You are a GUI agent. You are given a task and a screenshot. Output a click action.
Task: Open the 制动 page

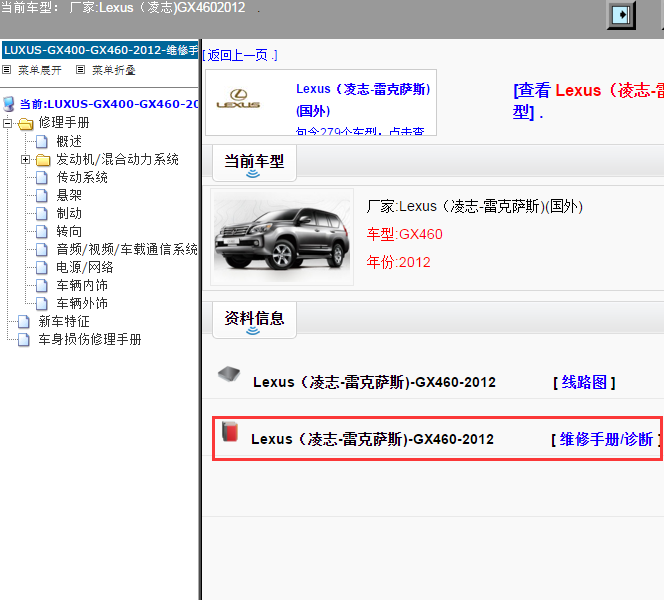(x=69, y=213)
